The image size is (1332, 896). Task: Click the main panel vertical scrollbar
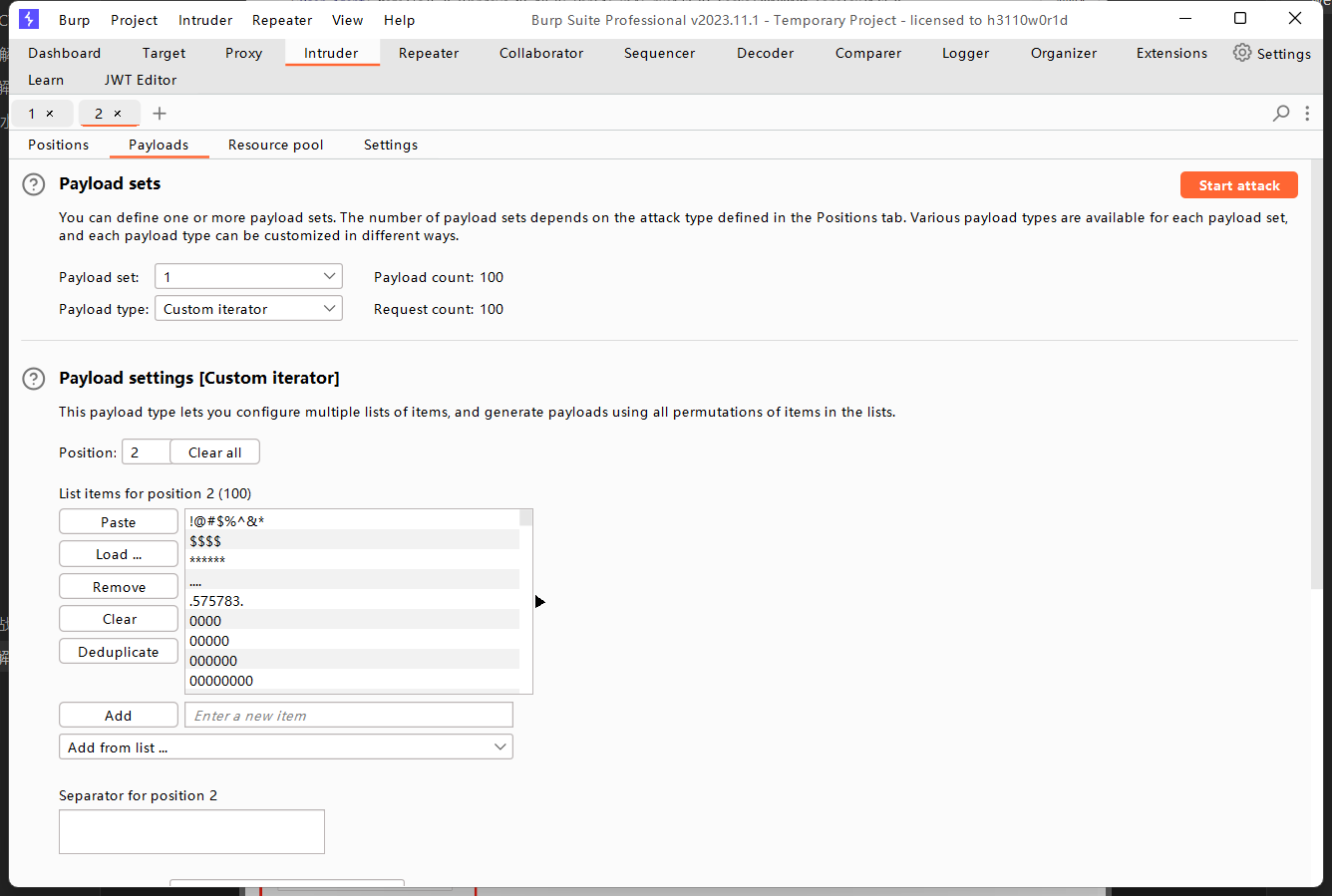click(x=1317, y=374)
